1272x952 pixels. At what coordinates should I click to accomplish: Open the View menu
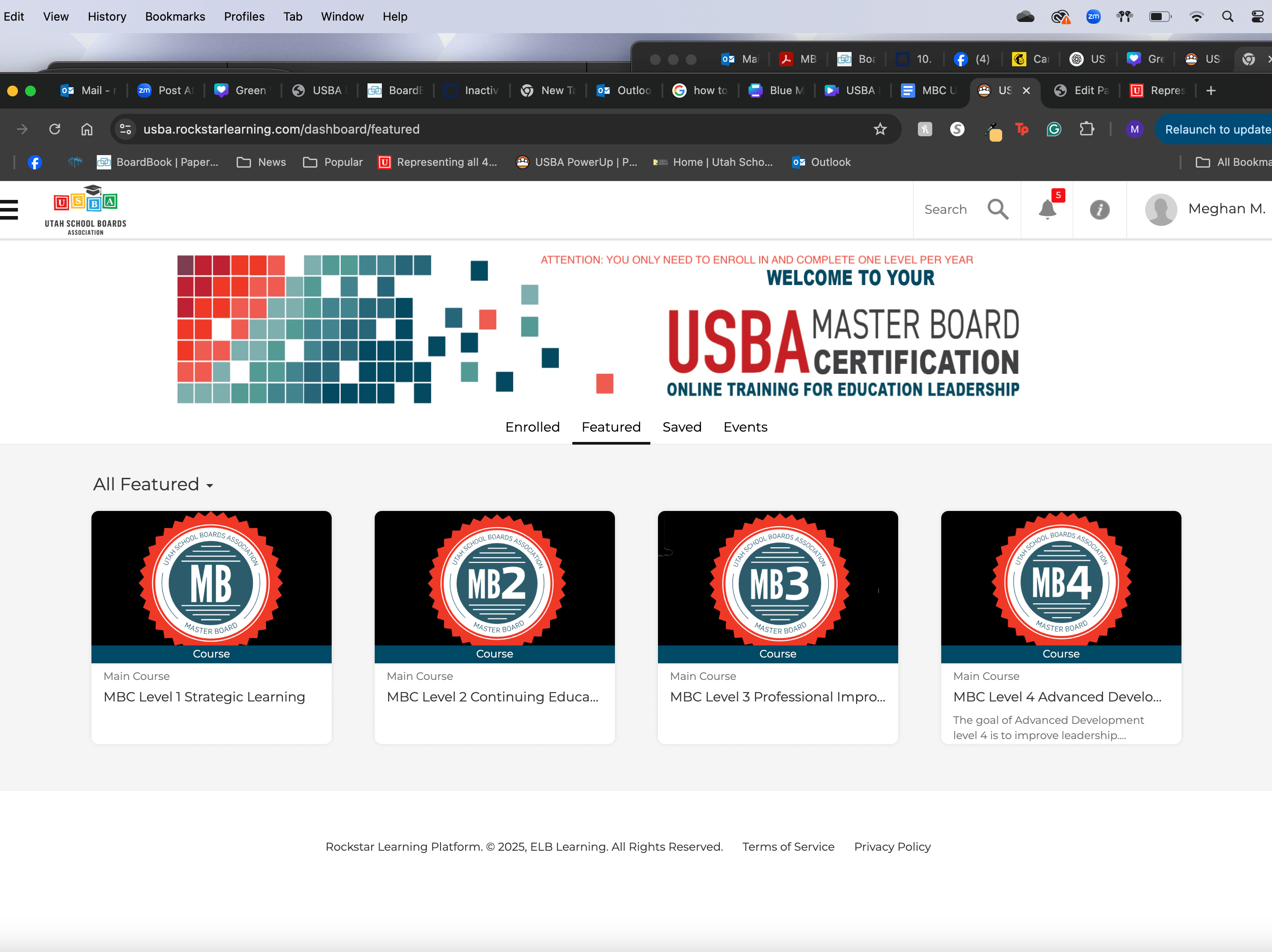pyautogui.click(x=56, y=17)
